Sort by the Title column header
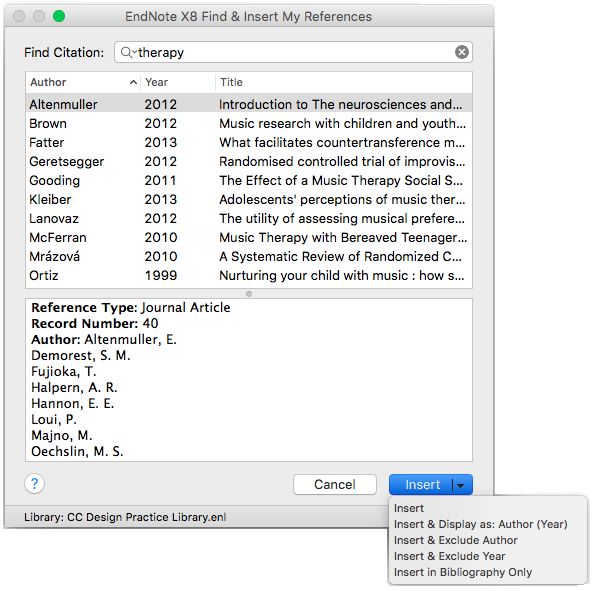This screenshot has height=591, width=593. (x=344, y=82)
